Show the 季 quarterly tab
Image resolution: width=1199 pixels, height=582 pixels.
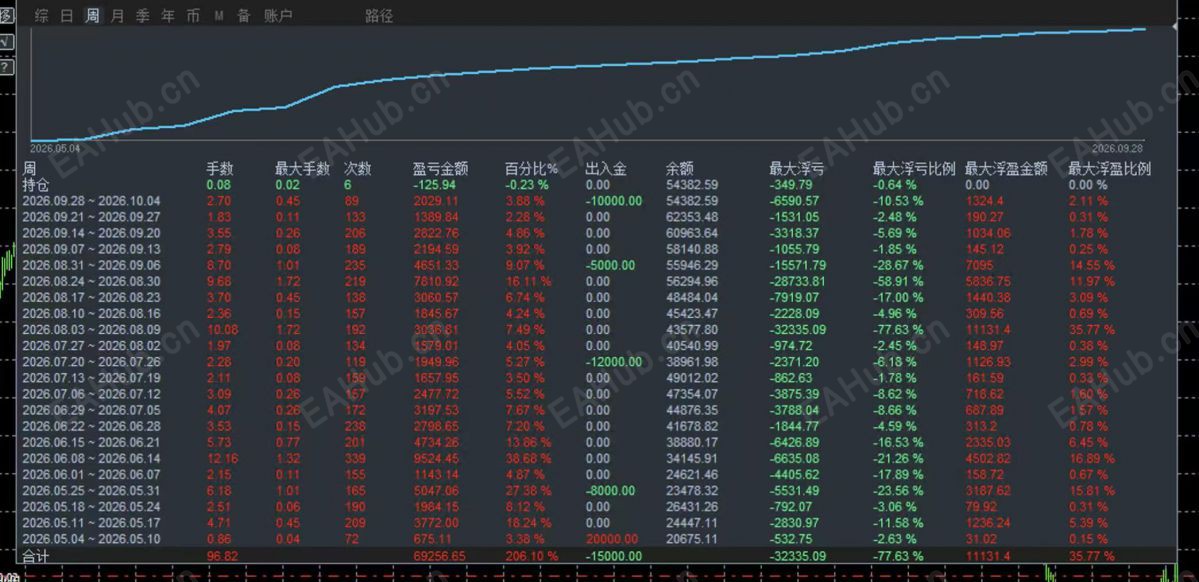pos(142,15)
